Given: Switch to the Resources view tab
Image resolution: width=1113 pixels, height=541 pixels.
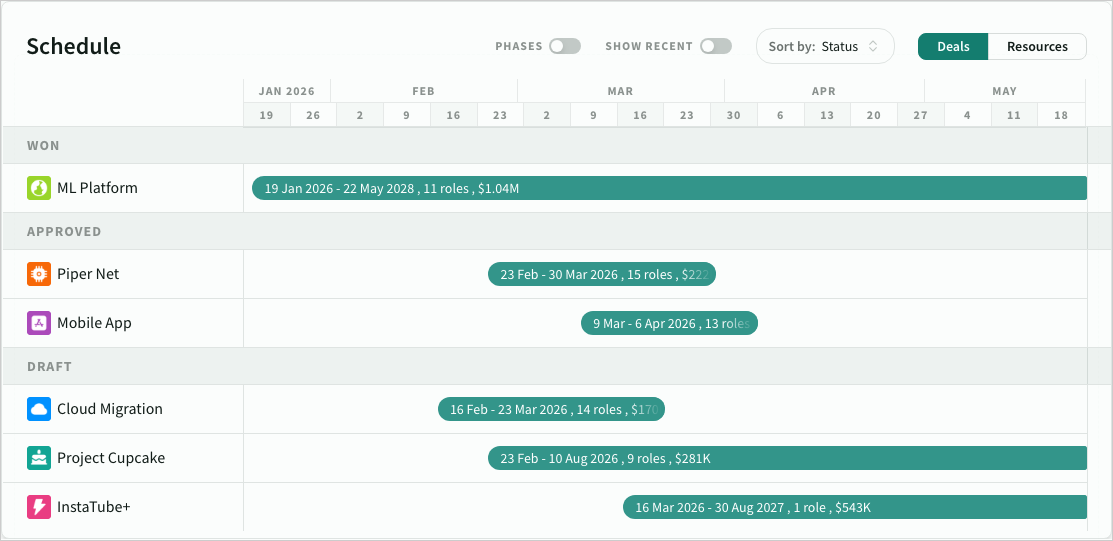Looking at the screenshot, I should click(x=1037, y=46).
